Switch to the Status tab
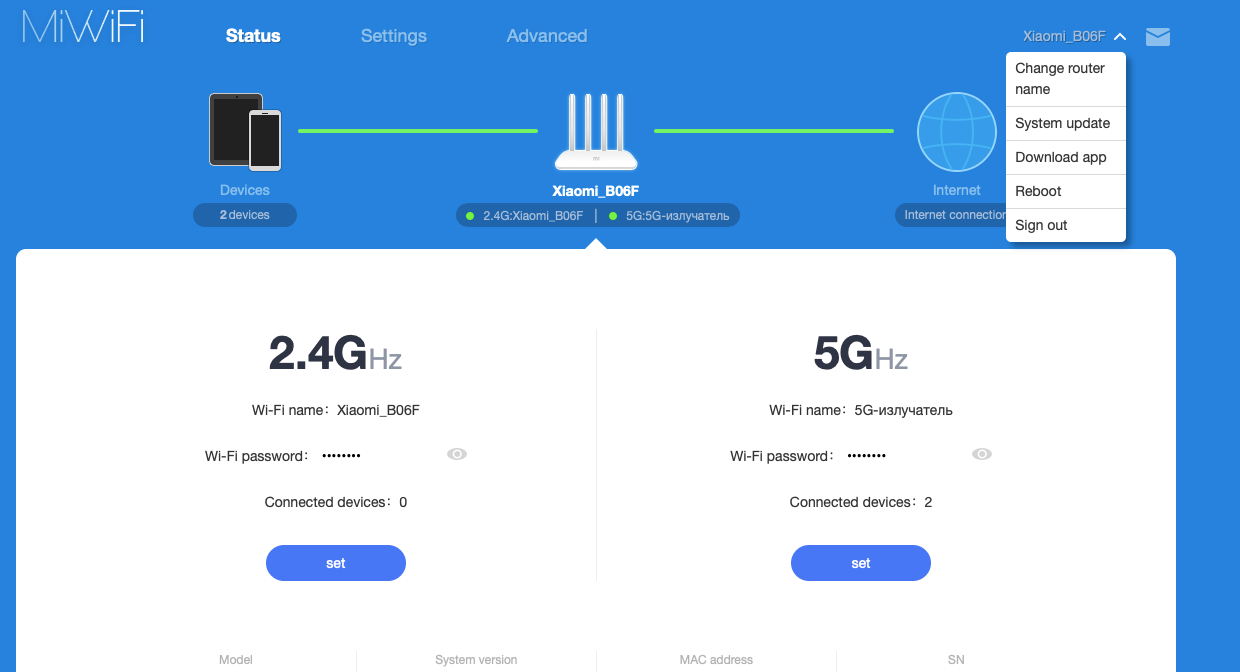The width and height of the screenshot is (1240, 672). point(253,36)
